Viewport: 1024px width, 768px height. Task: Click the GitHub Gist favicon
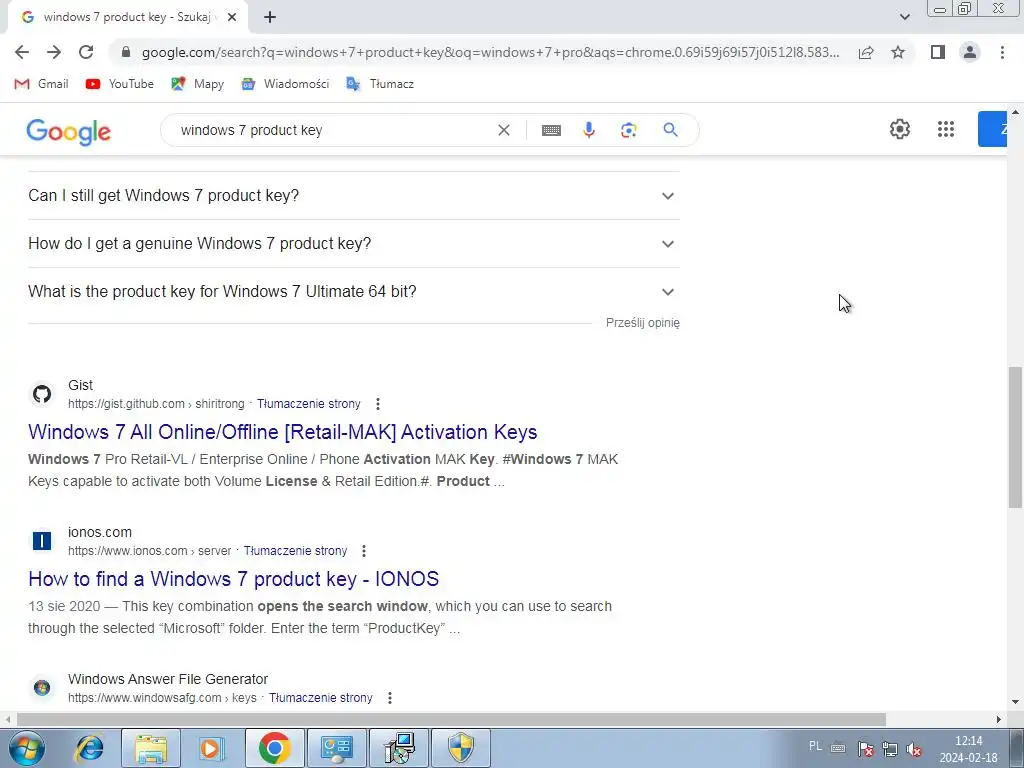point(42,394)
